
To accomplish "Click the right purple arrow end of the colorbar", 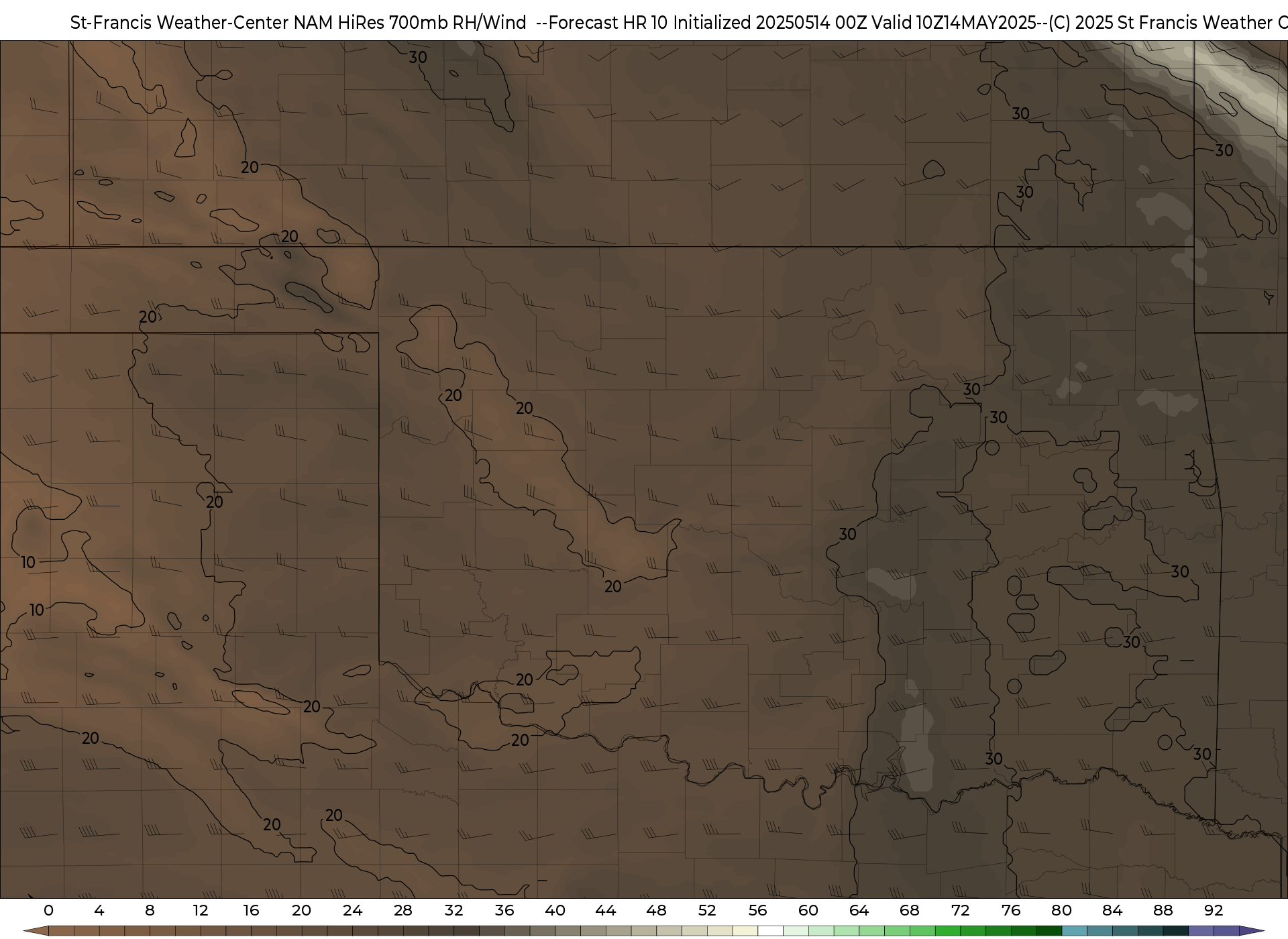I will 1252,931.
